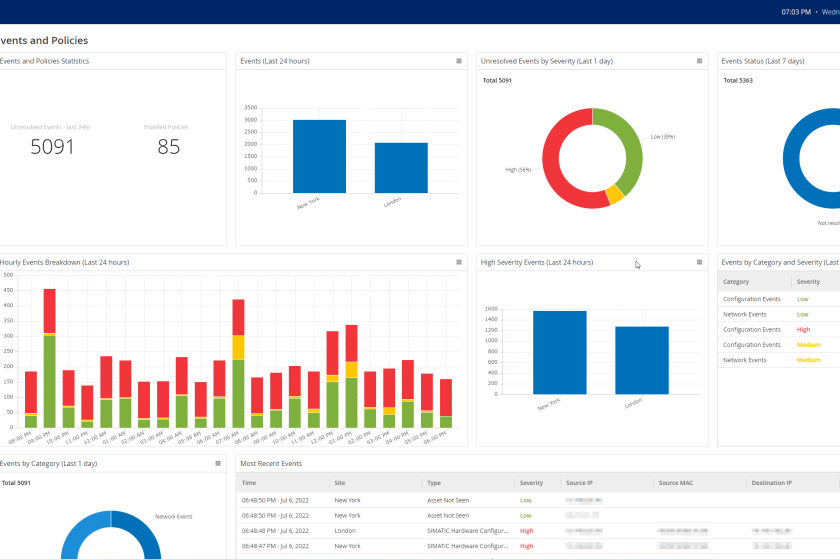Click the Unresolved Events count 5091
The width and height of the screenshot is (840, 560).
pos(52,147)
